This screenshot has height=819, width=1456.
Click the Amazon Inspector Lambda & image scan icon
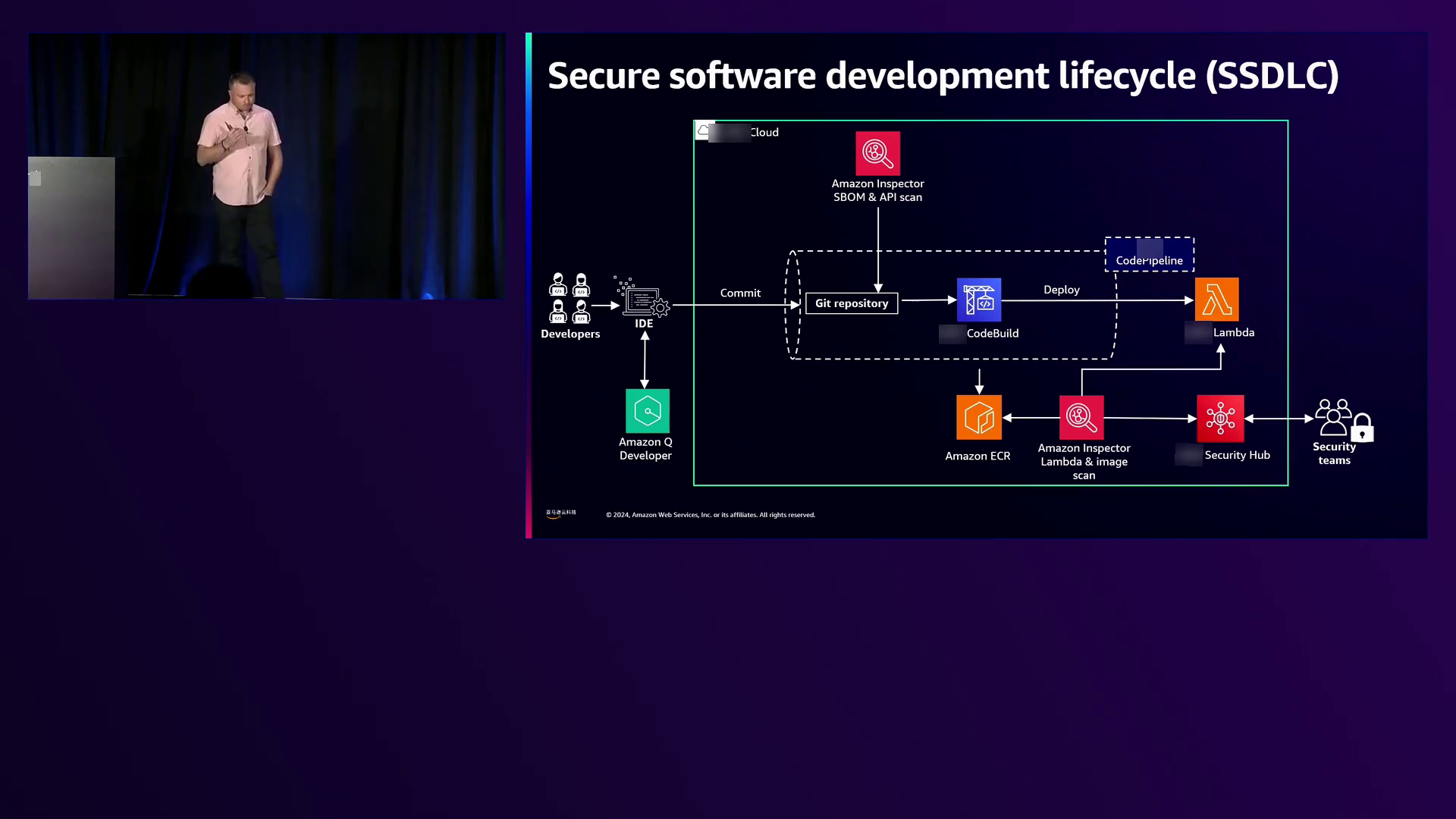1081,417
